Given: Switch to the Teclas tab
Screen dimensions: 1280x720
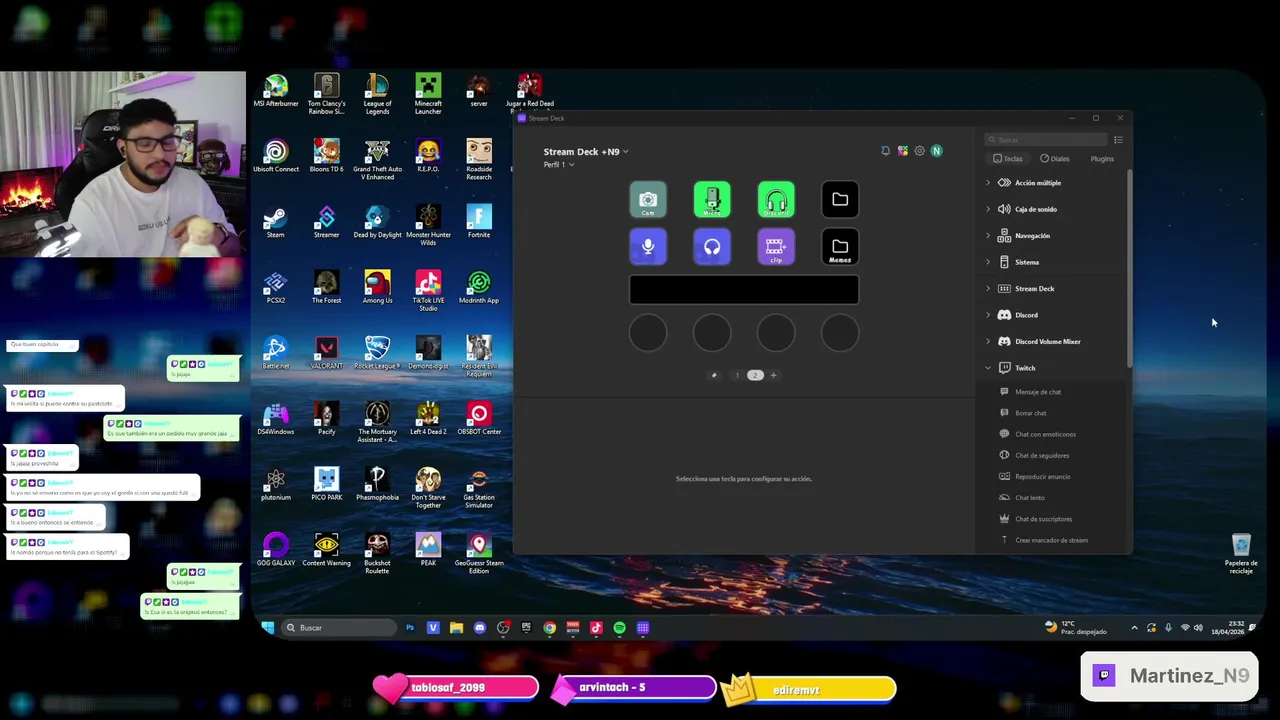Looking at the screenshot, I should click(x=1008, y=159).
